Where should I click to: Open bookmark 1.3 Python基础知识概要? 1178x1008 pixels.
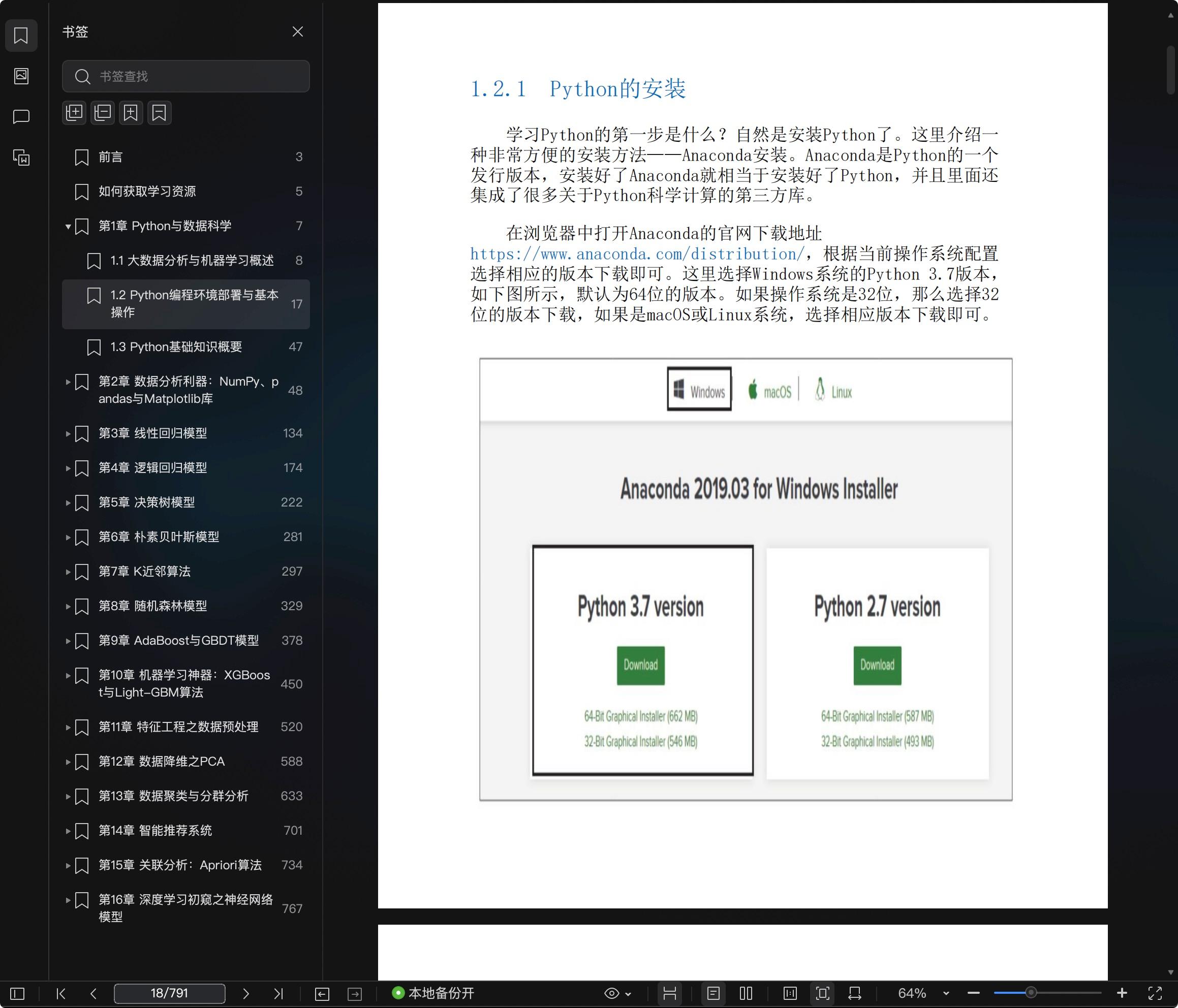tap(186, 347)
